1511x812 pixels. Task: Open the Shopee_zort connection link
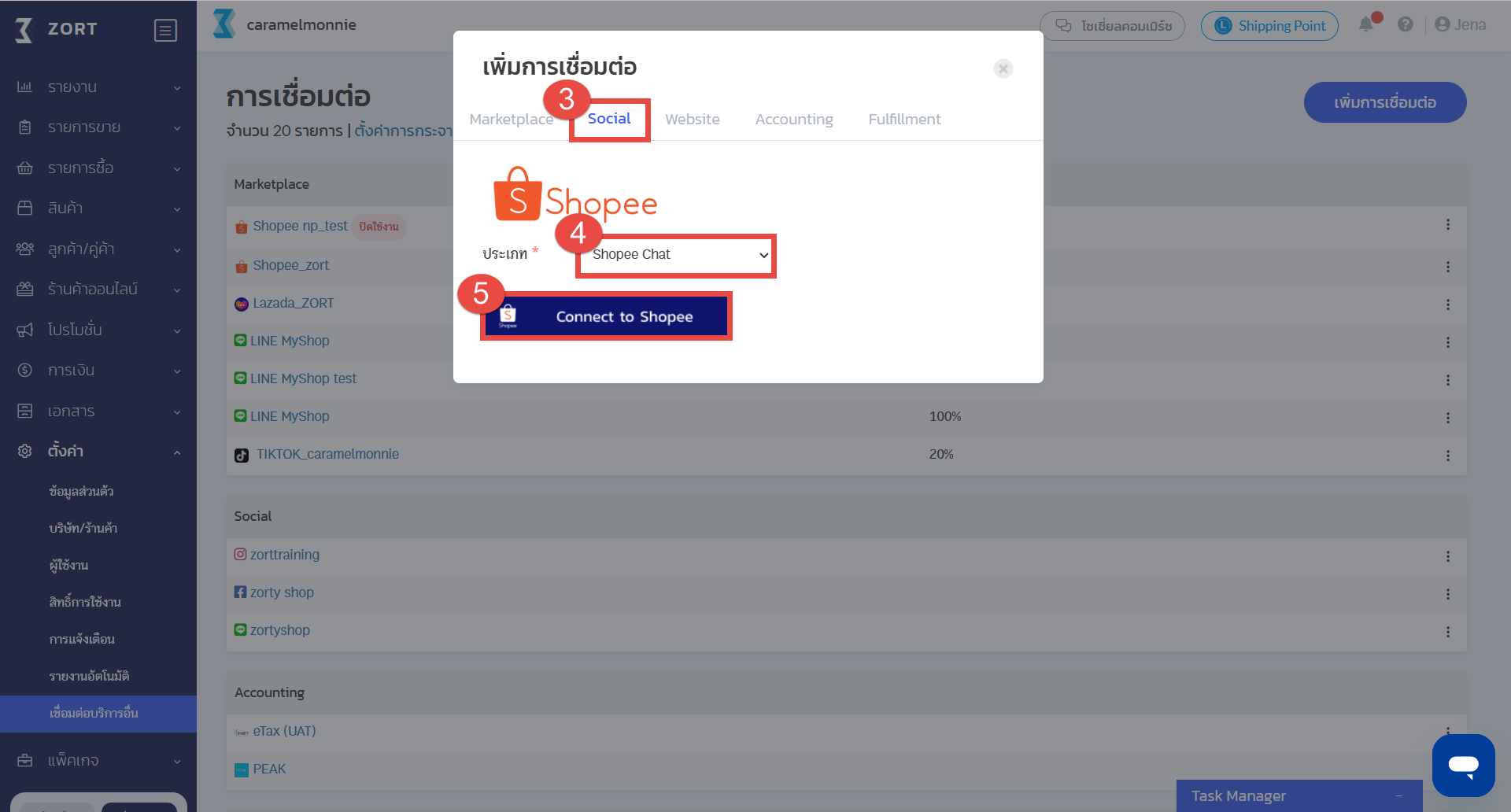point(290,266)
